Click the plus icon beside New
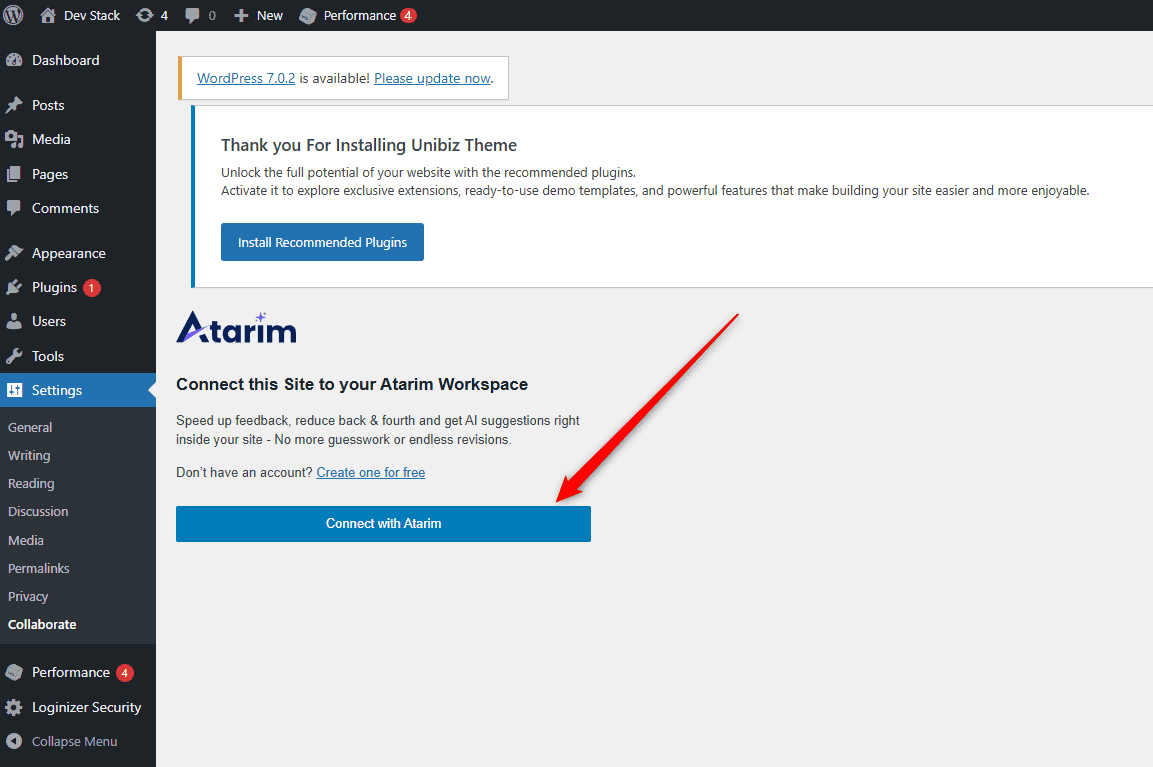Viewport: 1153px width, 767px height. pos(241,15)
